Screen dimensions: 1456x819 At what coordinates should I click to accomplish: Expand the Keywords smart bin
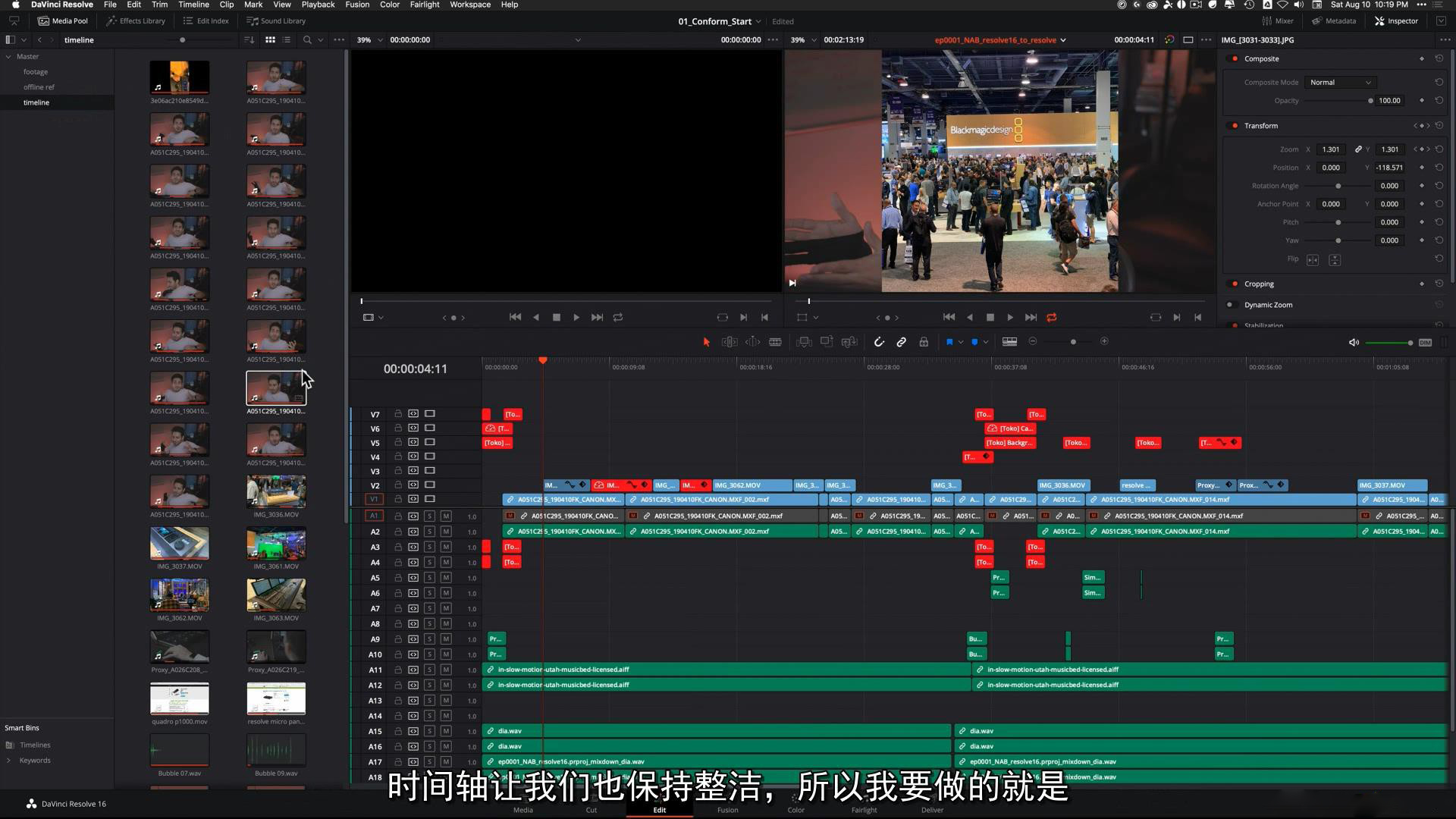coord(8,761)
